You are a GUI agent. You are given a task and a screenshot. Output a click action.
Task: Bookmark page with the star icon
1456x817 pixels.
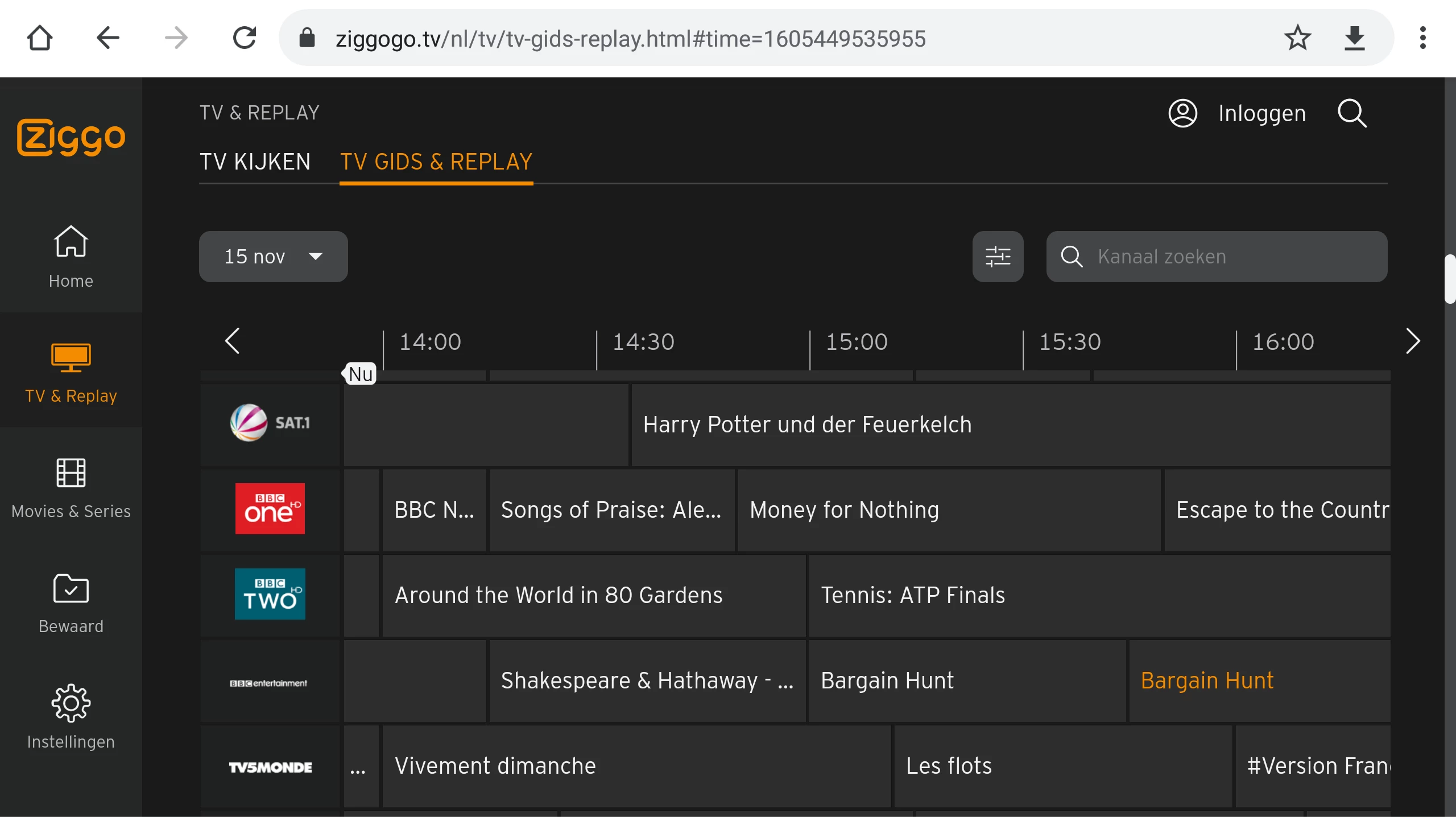coord(1297,39)
